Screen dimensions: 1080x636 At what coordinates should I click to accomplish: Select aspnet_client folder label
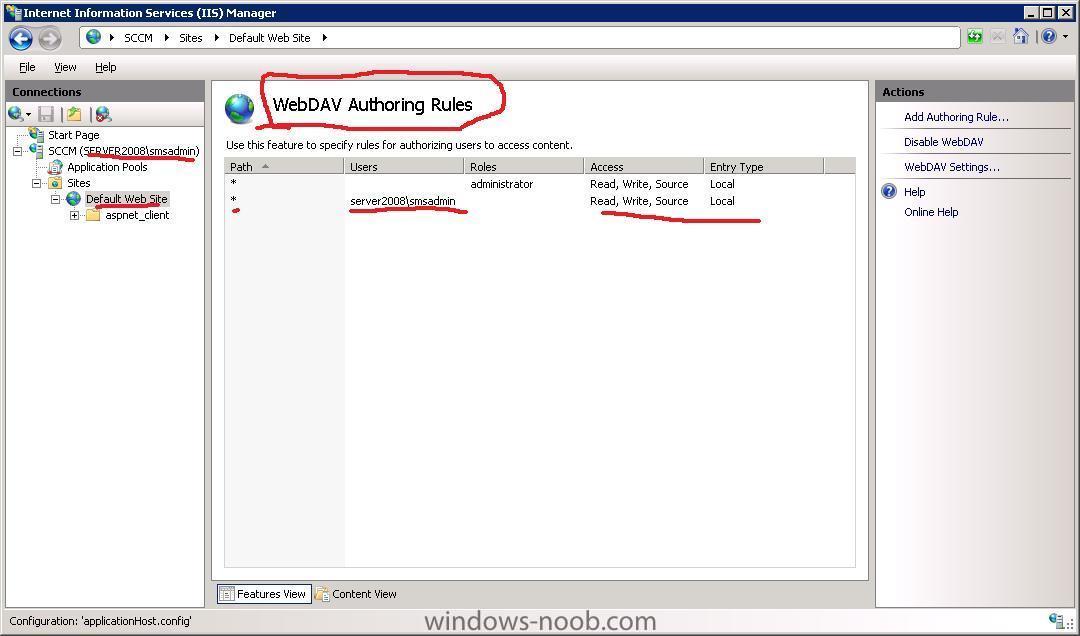pos(137,215)
